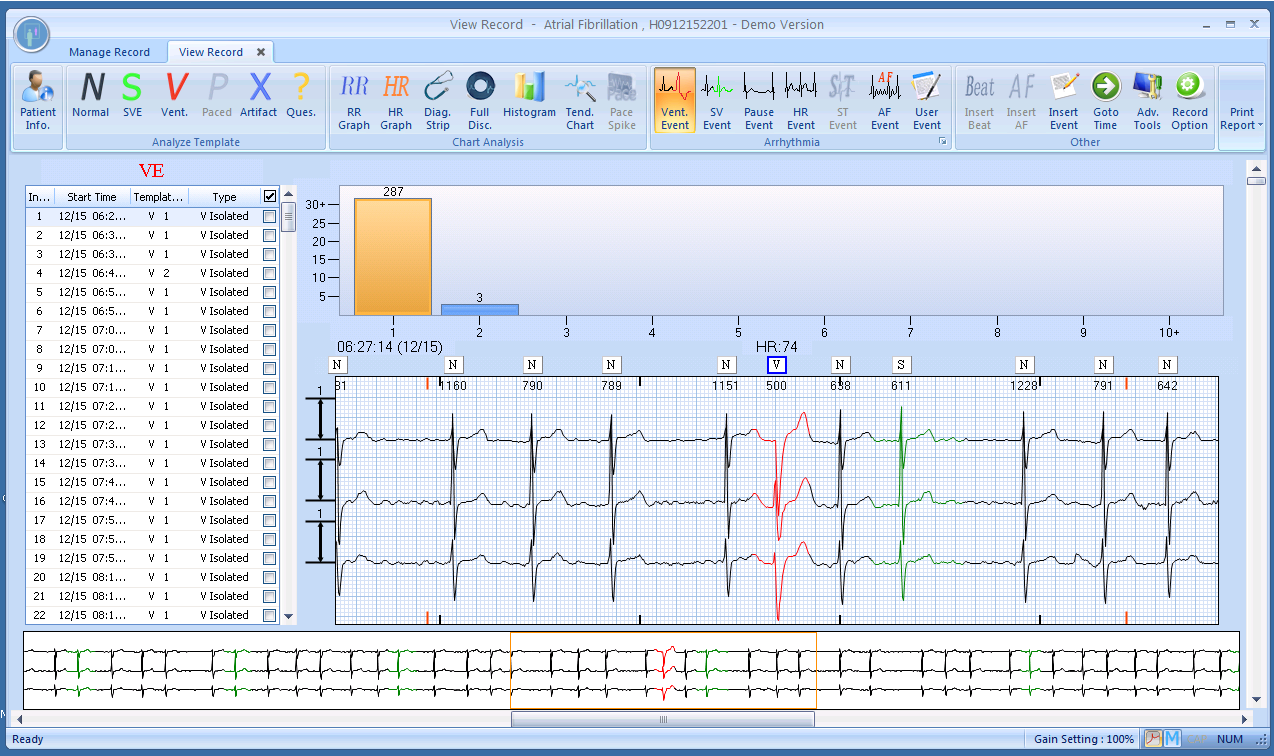The width and height of the screenshot is (1274, 756).
Task: Open the RR Graph chart
Action: coord(354,102)
